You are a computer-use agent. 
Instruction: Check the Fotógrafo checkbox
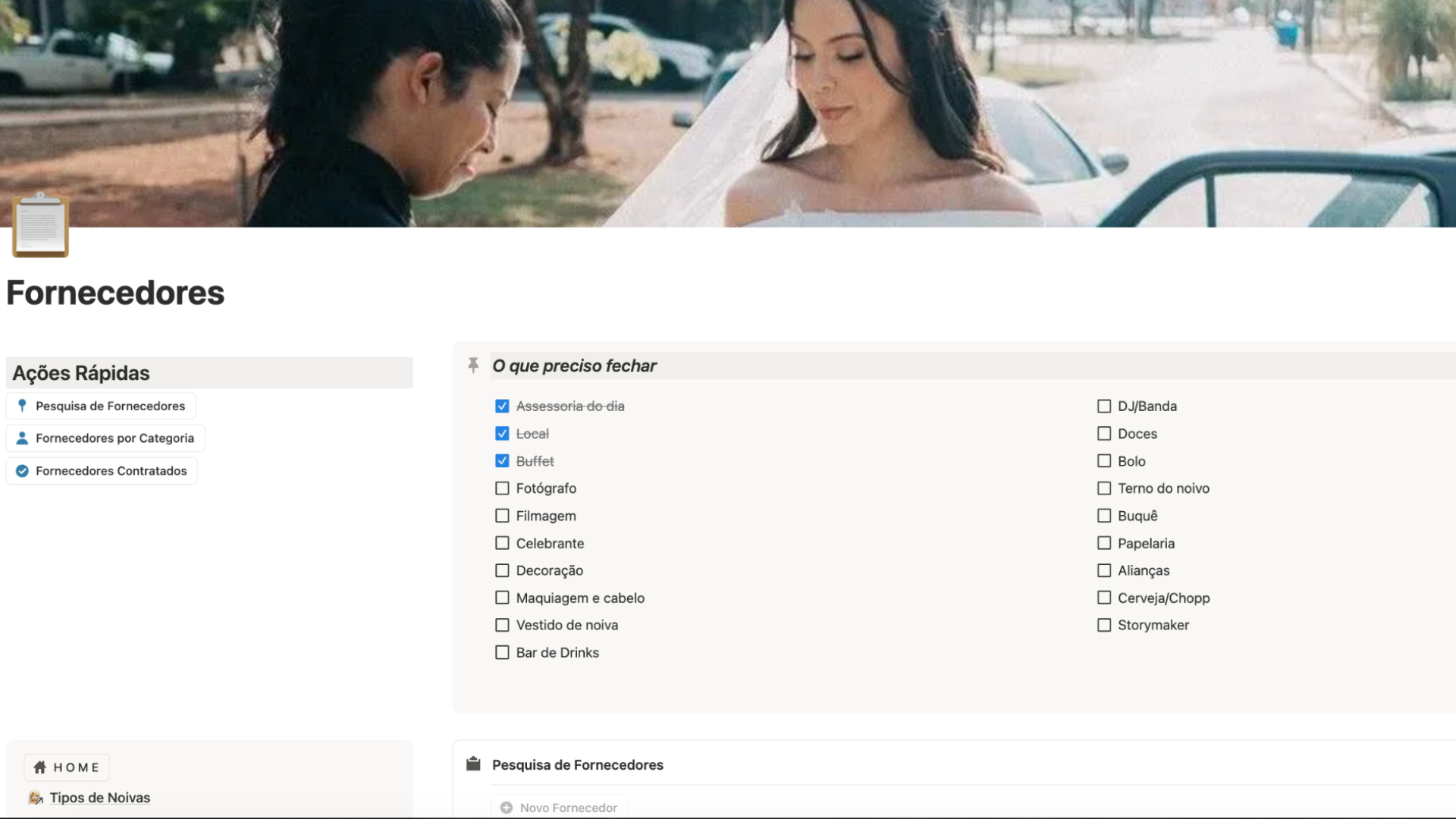pos(502,488)
